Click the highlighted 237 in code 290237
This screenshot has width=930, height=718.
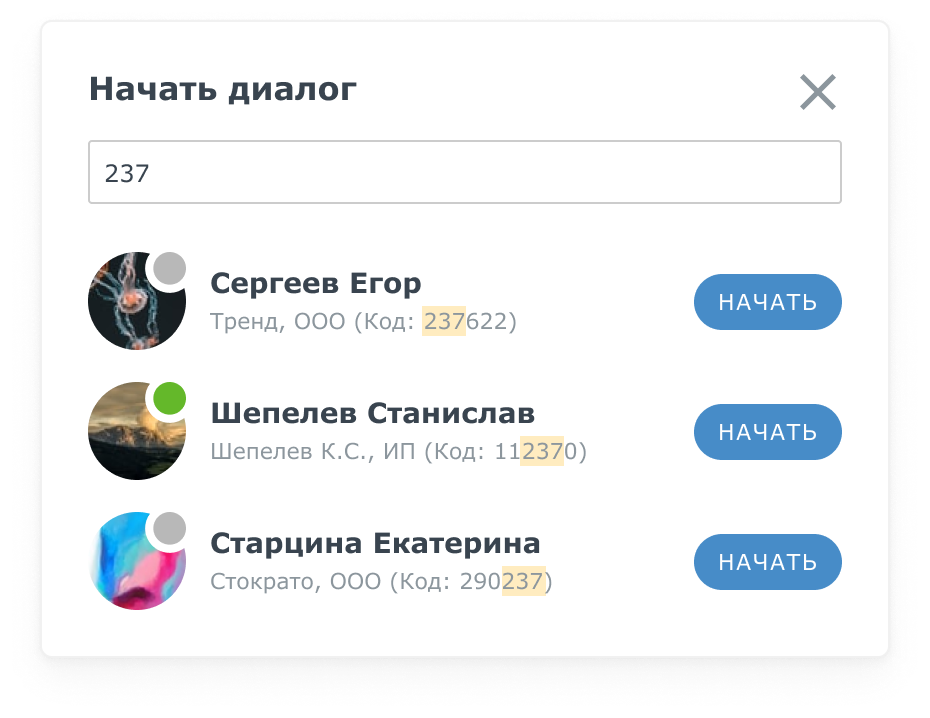(524, 582)
